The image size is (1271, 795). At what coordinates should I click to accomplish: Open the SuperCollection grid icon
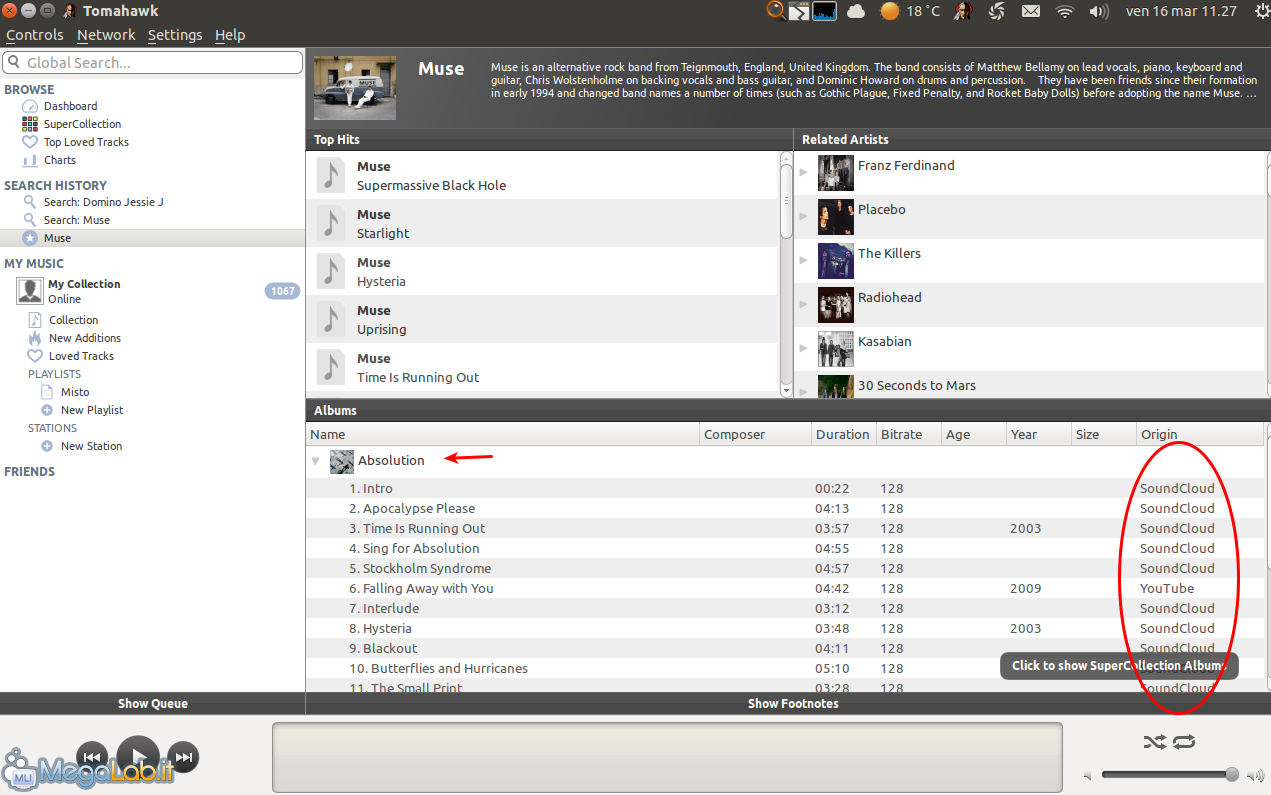[x=30, y=124]
